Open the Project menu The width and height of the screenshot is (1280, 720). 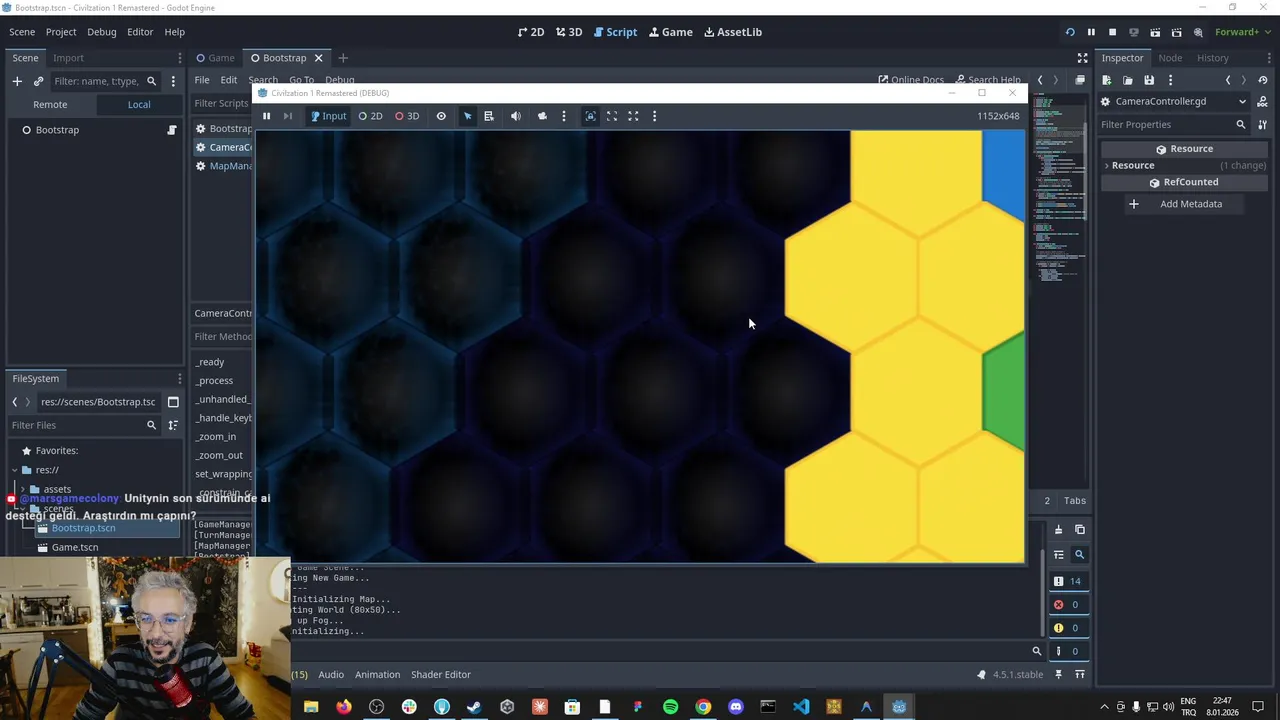(x=61, y=32)
